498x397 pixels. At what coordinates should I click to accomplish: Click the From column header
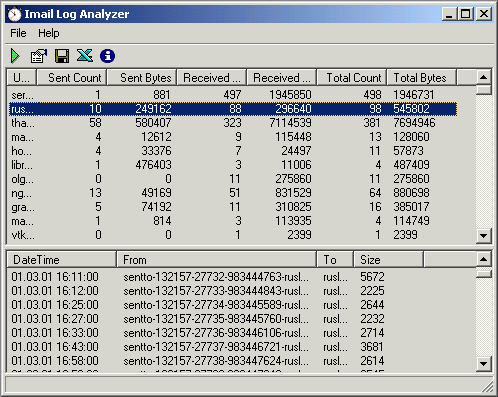pyautogui.click(x=217, y=260)
